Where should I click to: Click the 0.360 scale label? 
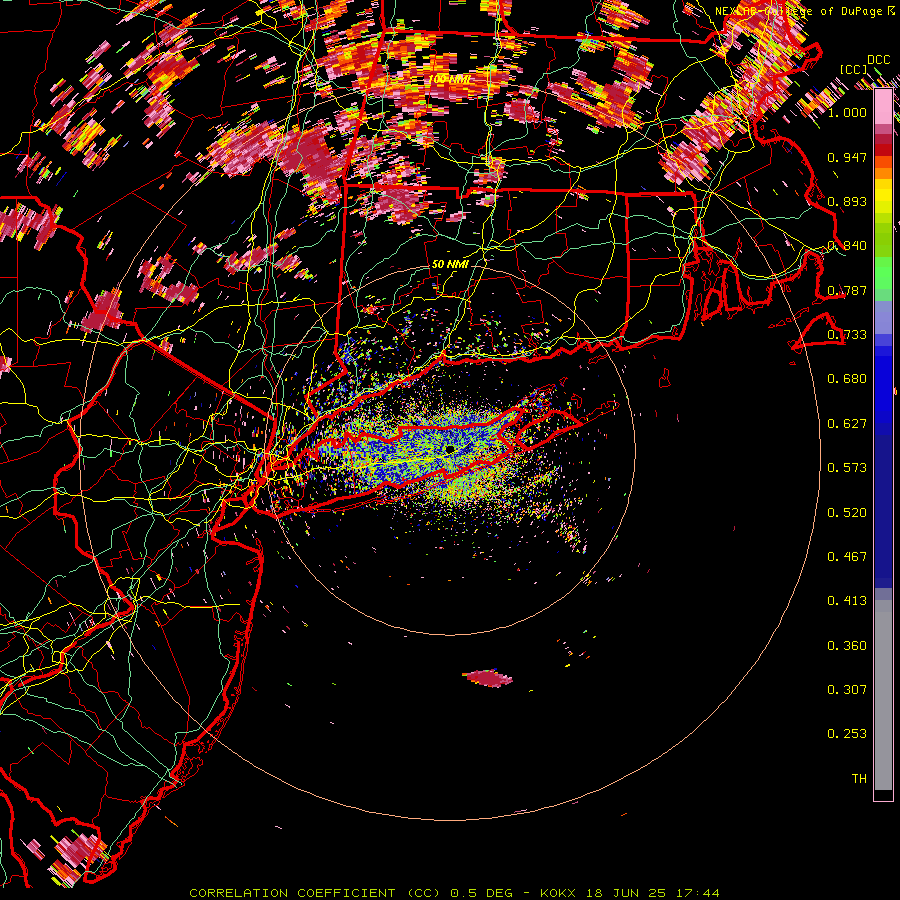[x=847, y=646]
